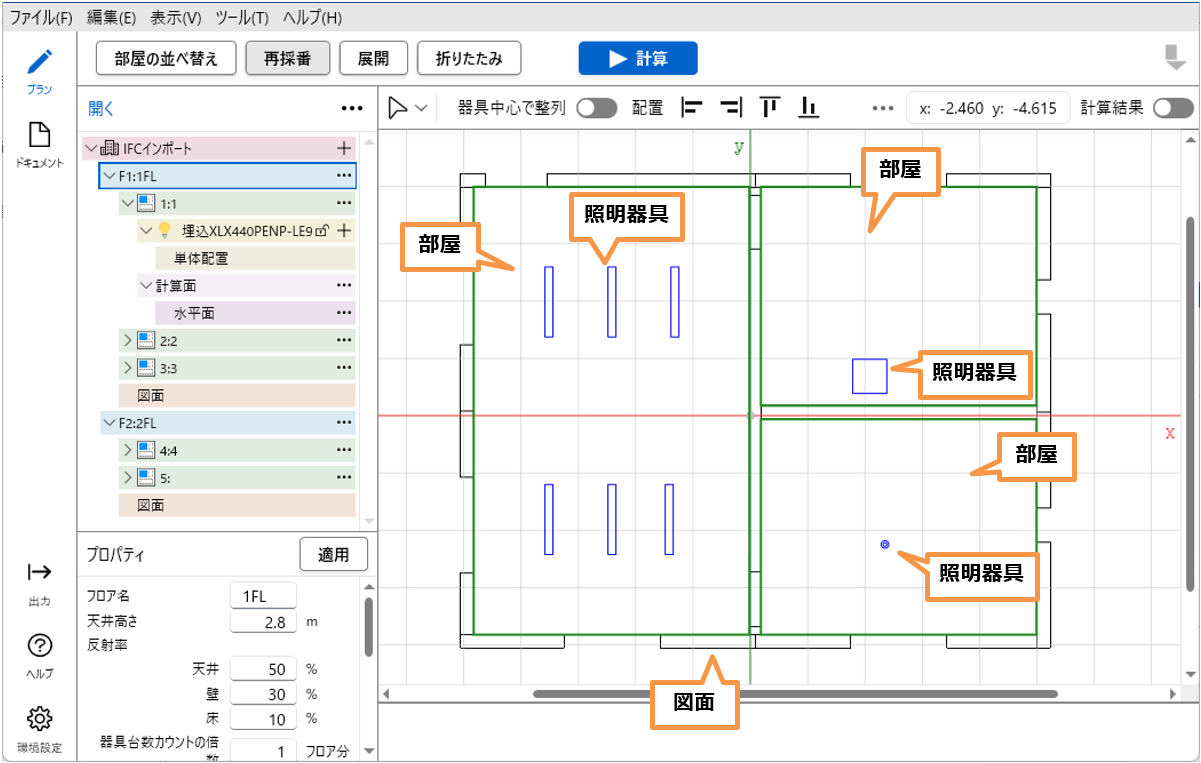This screenshot has height=763, width=1201.
Task: Click the align-top 配置 icon
Action: point(769,108)
